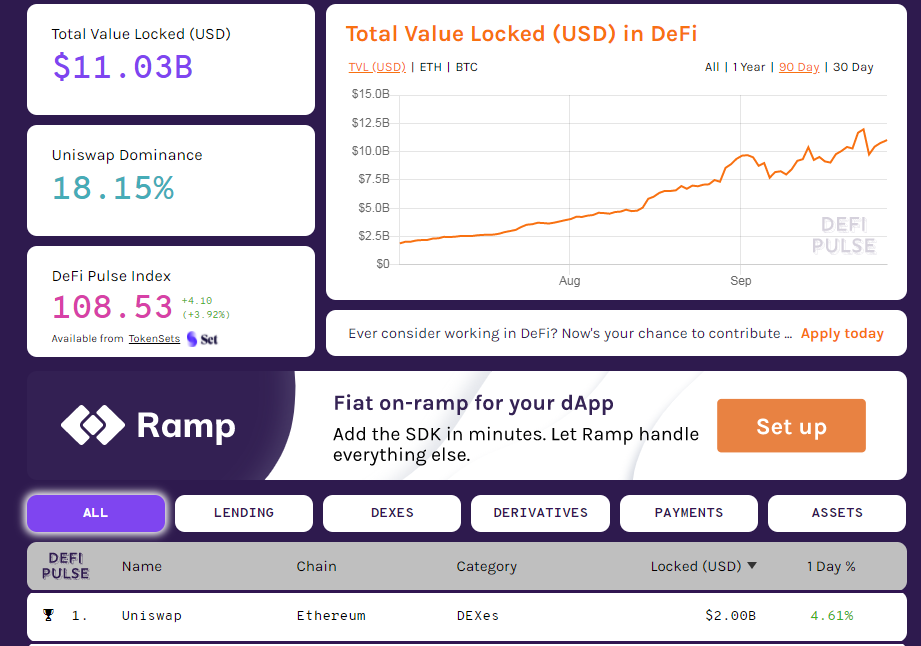Image resolution: width=921 pixels, height=646 pixels.
Task: Select the 30 Day chart range
Action: tap(853, 67)
